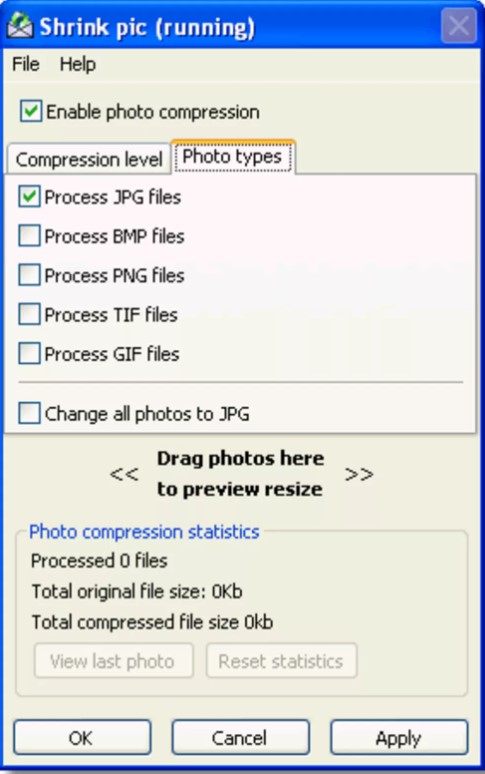The width and height of the screenshot is (485, 774).
Task: Confirm settings with the OK button
Action: click(x=82, y=737)
